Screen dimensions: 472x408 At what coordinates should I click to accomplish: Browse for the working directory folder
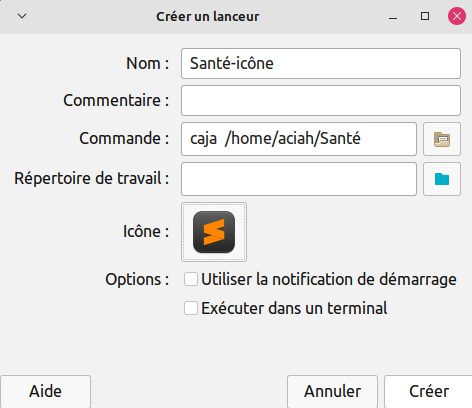point(442,179)
